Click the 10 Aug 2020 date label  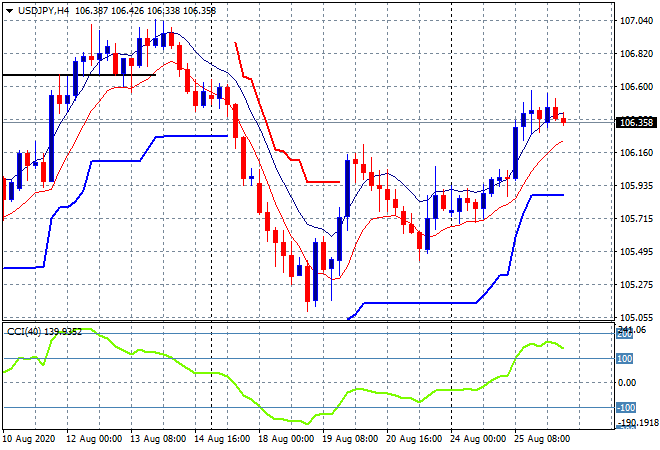pos(29,439)
